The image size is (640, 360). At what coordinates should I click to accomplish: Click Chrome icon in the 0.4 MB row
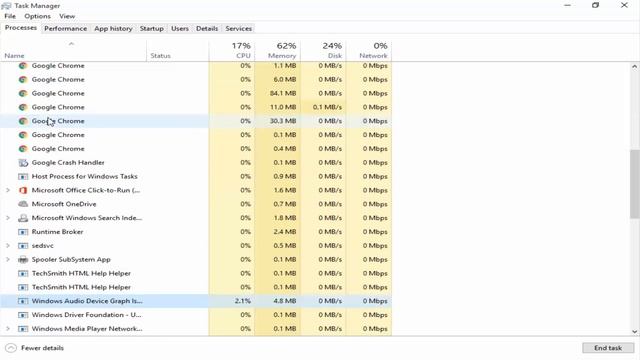pyautogui.click(x=23, y=149)
